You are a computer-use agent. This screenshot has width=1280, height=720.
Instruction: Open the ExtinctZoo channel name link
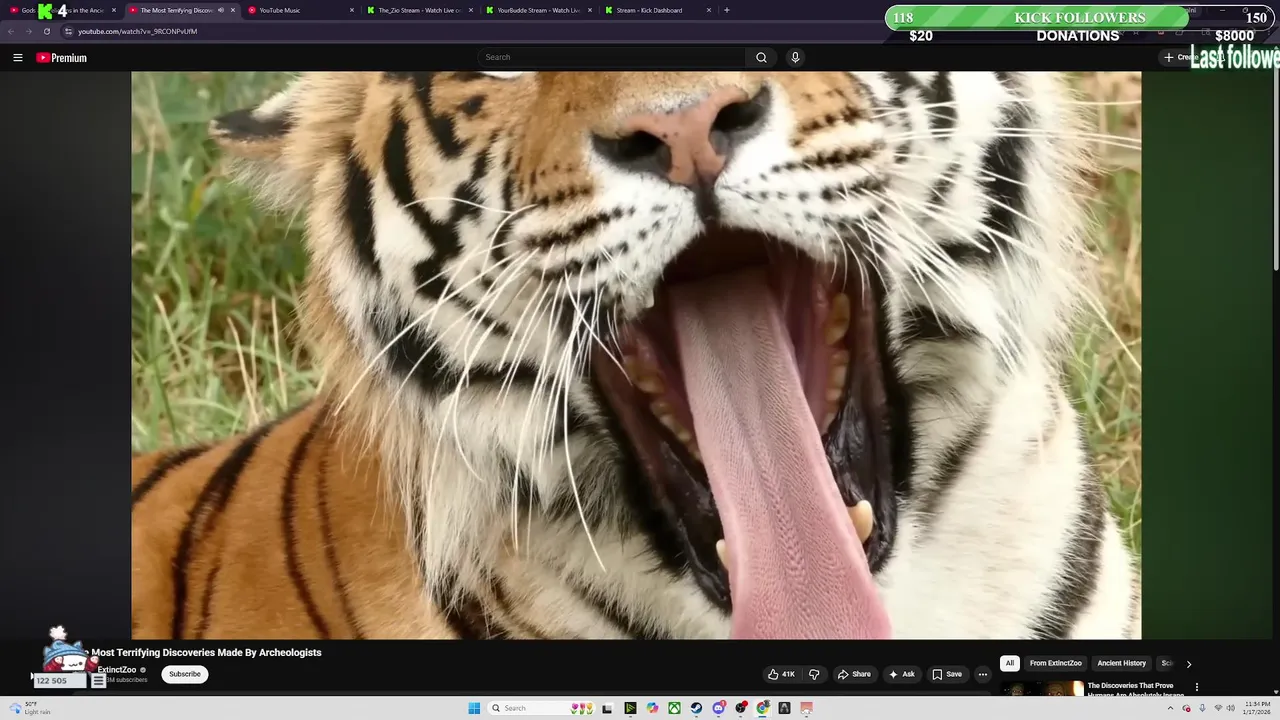point(117,670)
